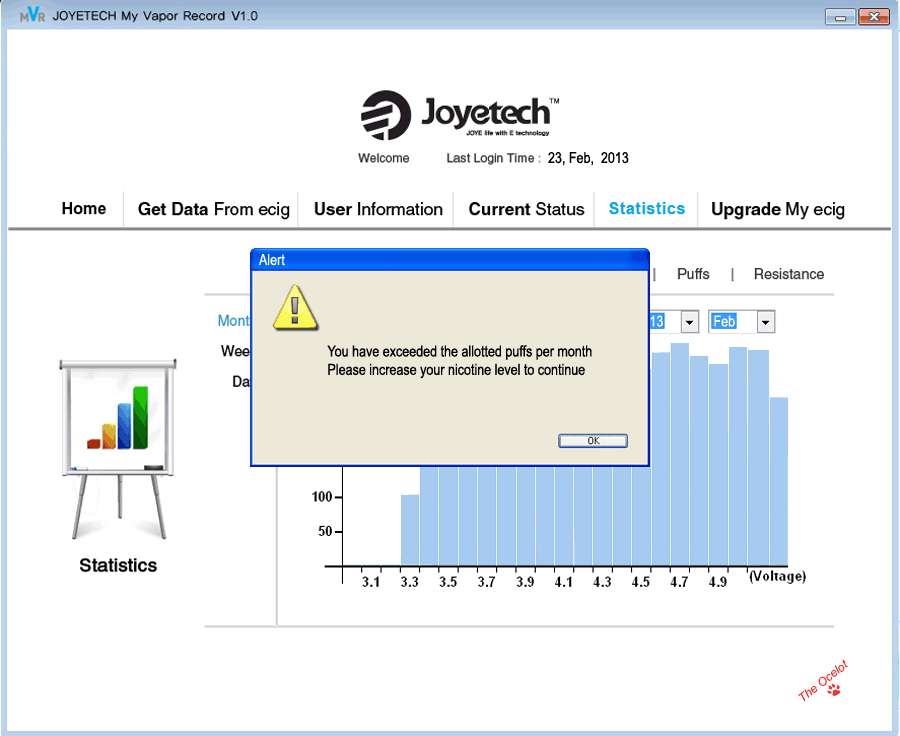Click the 4.1 voltage axis label
This screenshot has width=900, height=736.
pos(564,582)
